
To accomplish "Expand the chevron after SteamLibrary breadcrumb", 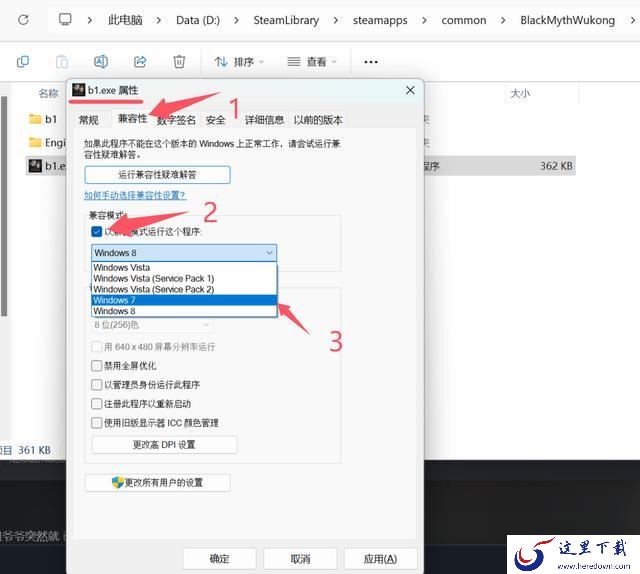I will [x=336, y=20].
